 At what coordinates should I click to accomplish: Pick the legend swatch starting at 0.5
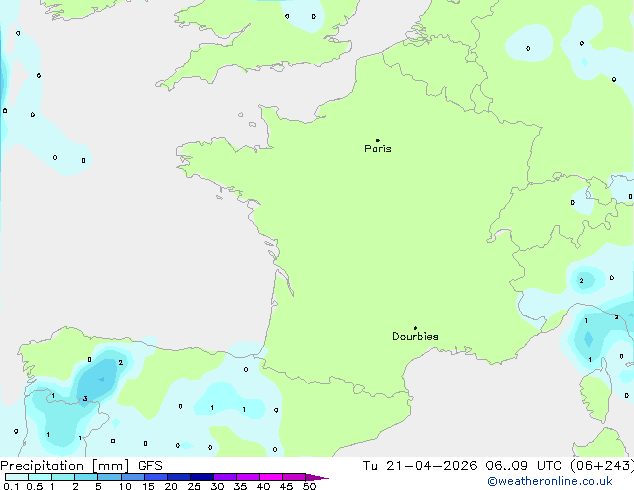pos(40,477)
